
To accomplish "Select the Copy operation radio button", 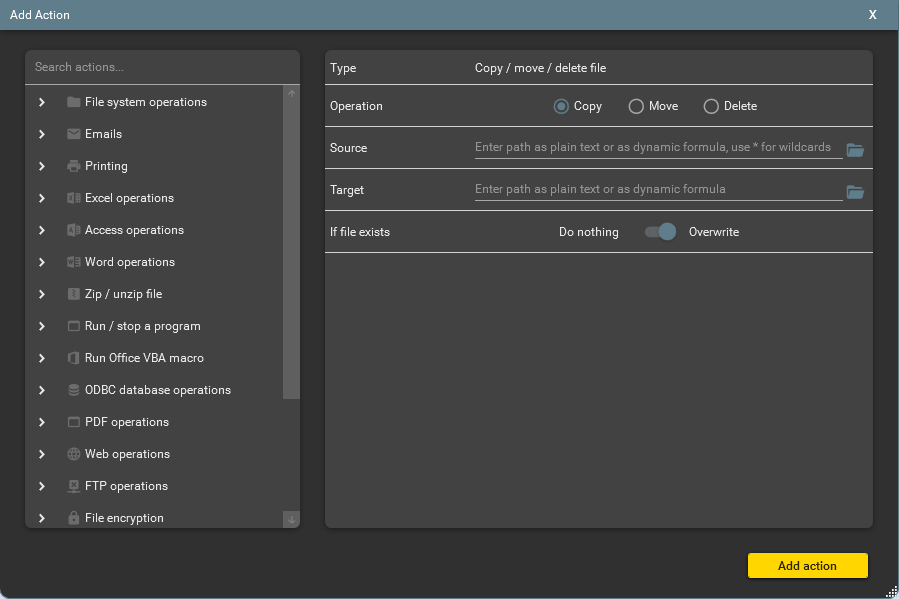I will 561,107.
